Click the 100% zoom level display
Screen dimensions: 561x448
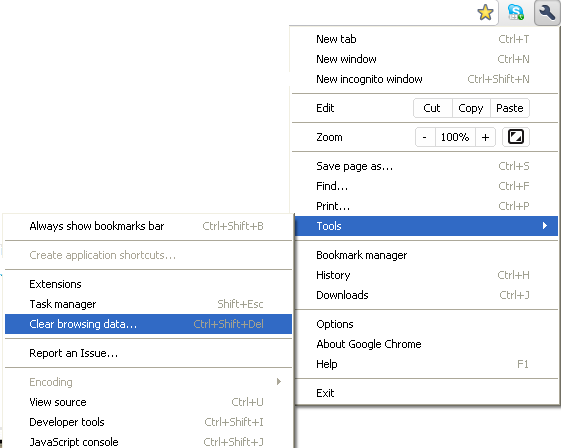pos(455,137)
